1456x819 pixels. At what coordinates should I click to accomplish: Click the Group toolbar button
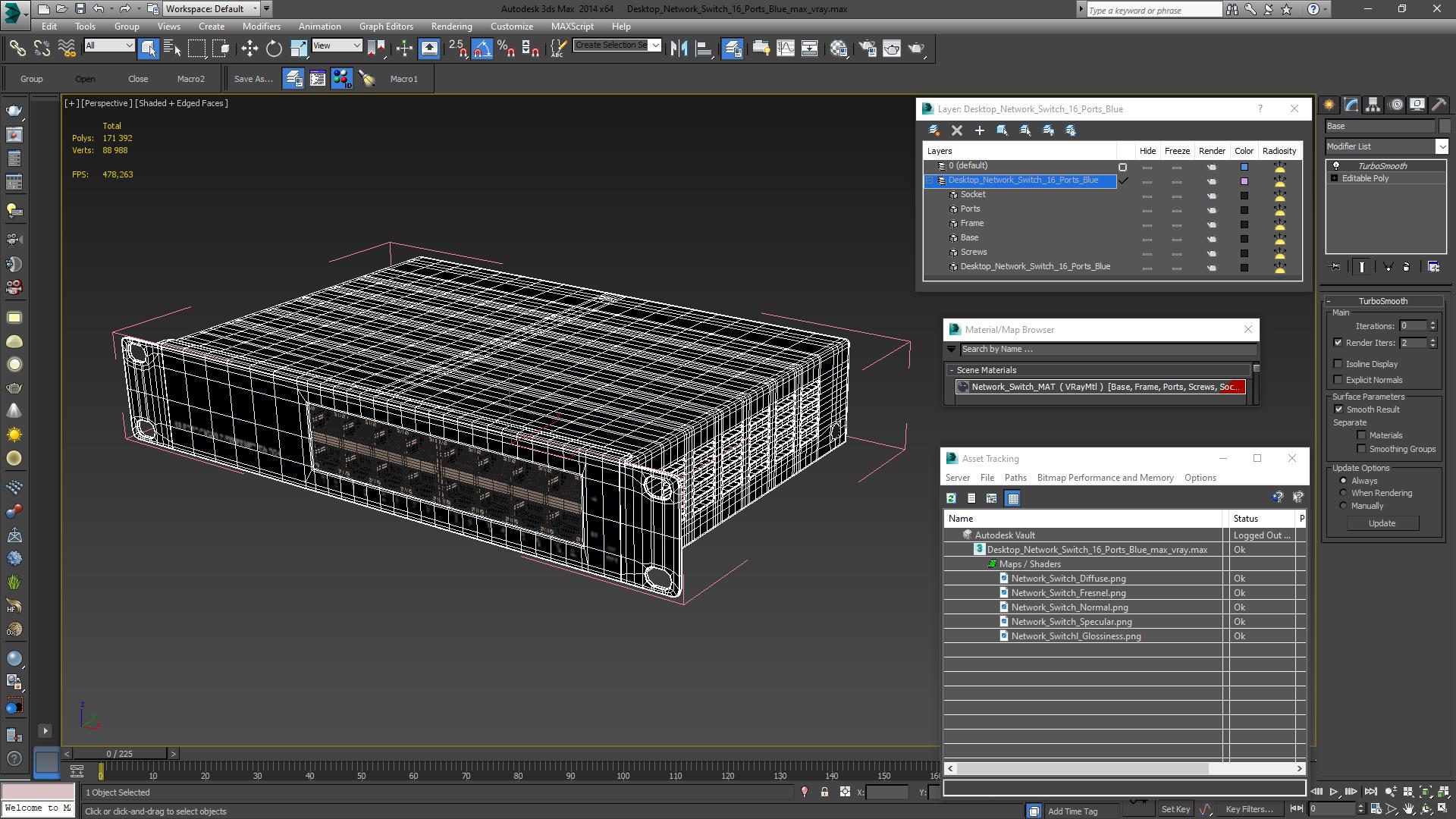click(x=32, y=79)
